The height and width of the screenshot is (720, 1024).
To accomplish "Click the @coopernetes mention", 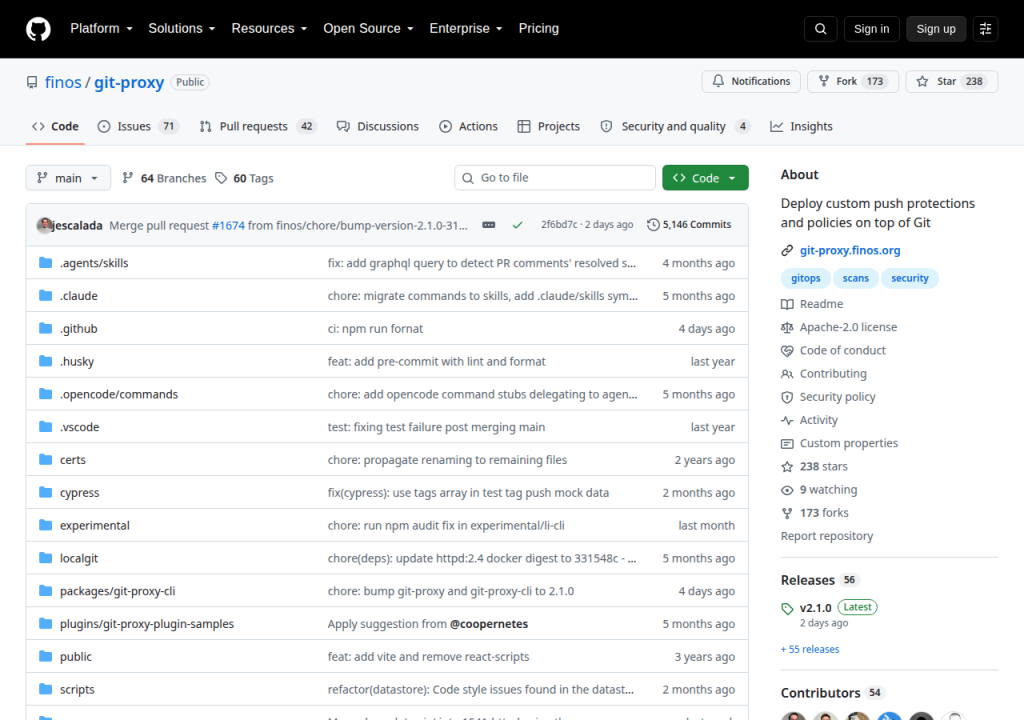I will [x=488, y=624].
